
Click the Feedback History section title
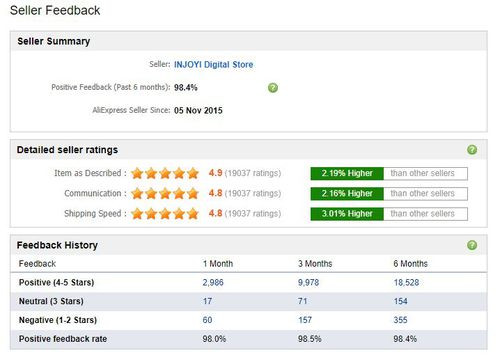pyautogui.click(x=57, y=245)
